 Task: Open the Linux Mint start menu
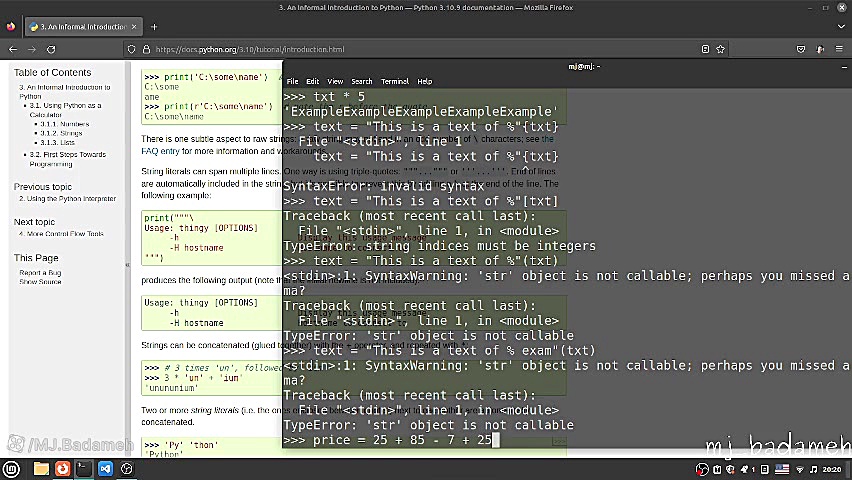click(x=12, y=468)
